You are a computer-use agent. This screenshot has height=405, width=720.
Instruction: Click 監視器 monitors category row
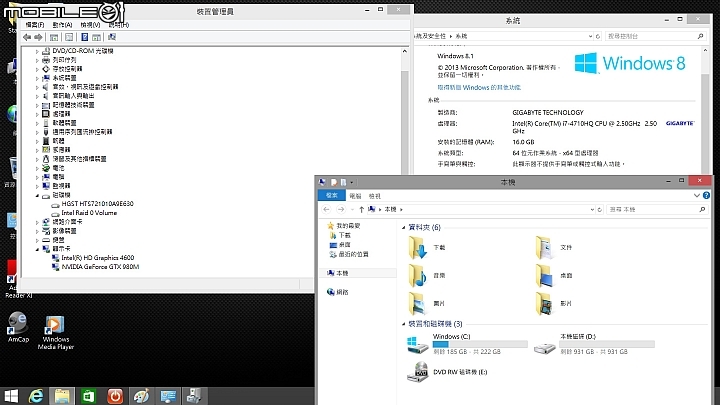(x=62, y=186)
